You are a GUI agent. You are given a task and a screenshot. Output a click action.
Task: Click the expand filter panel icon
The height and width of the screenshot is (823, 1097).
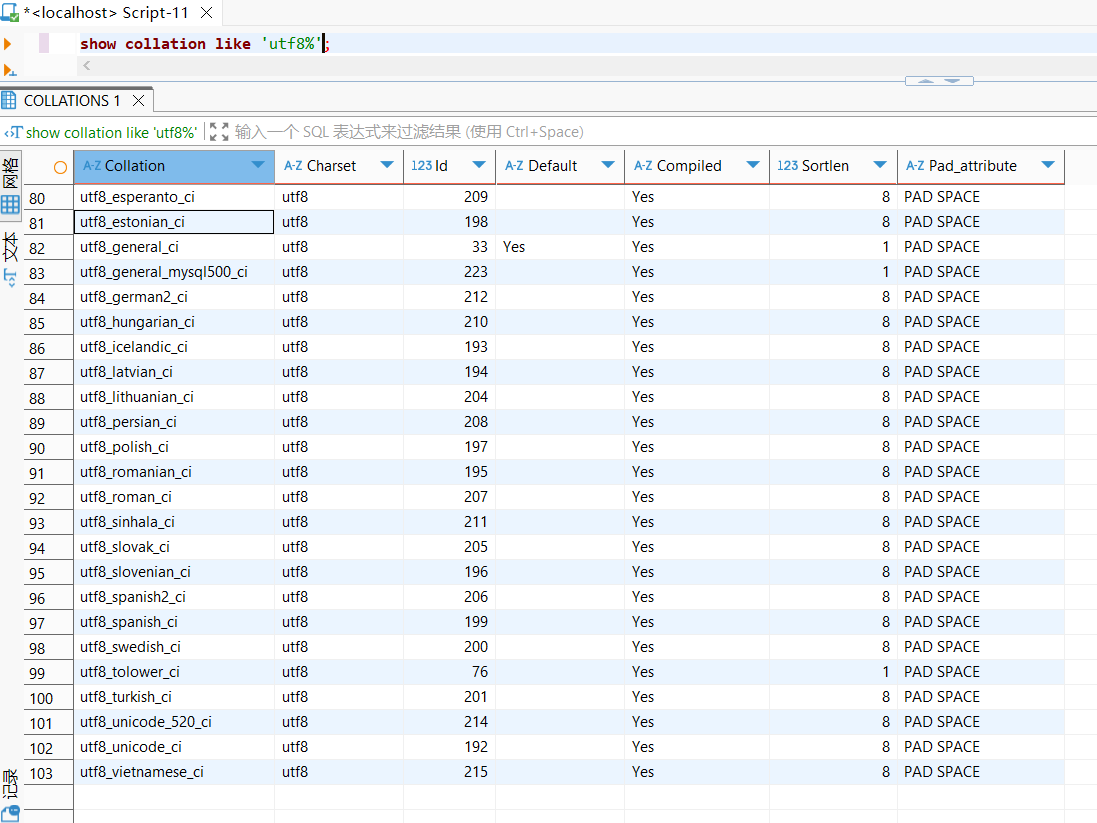click(219, 132)
